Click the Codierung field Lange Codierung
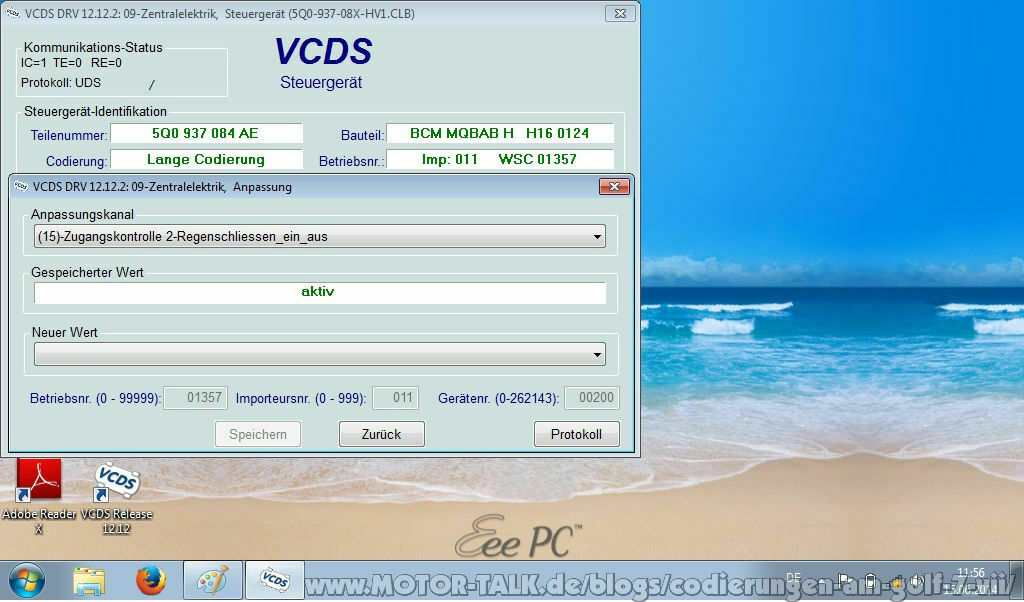Viewport: 1024px width, 602px height. [x=206, y=159]
